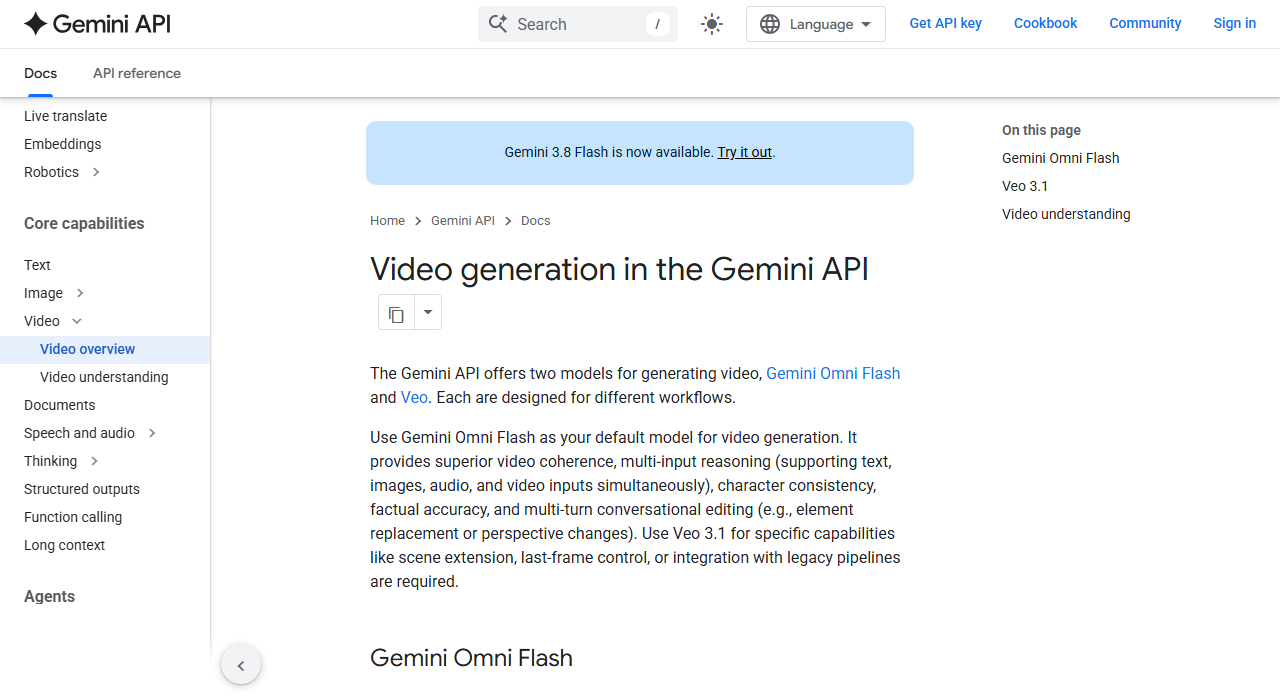Image resolution: width=1280 pixels, height=700 pixels.
Task: Open the copy page options dropdown arrow
Action: [x=428, y=313]
